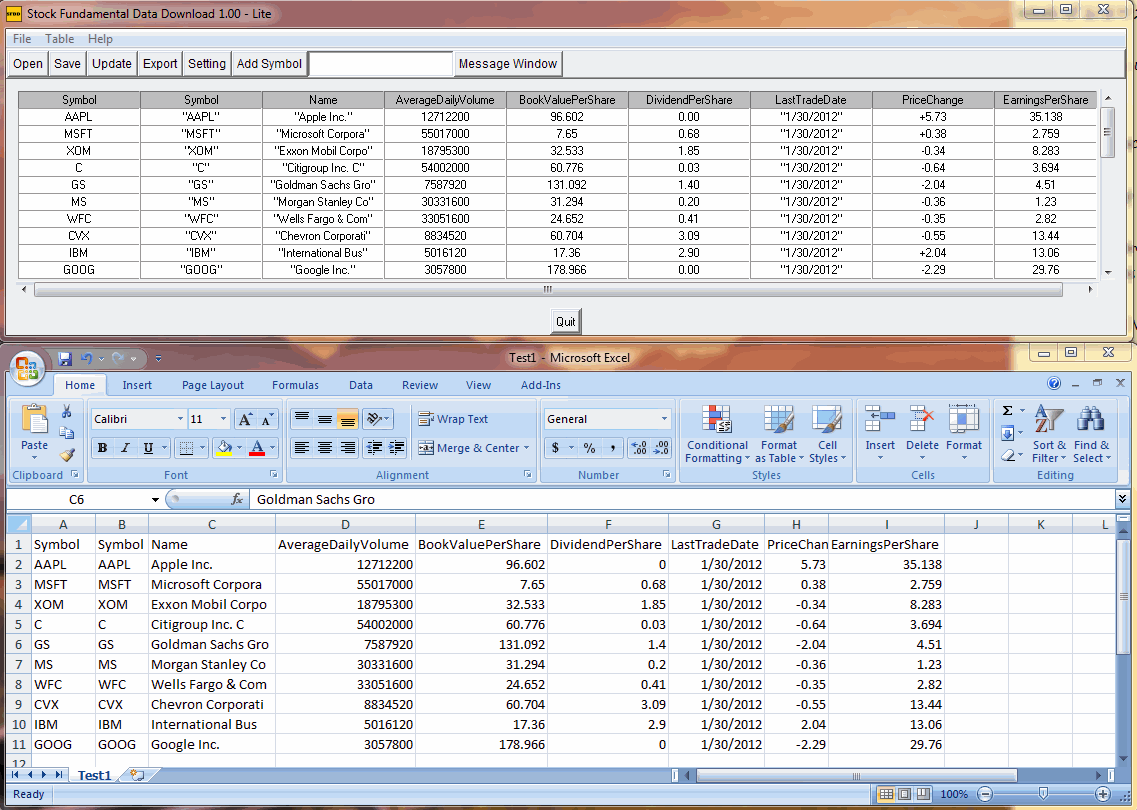Click the zoom slider handle in status bar
This screenshot has height=810, width=1137.
[x=1043, y=794]
